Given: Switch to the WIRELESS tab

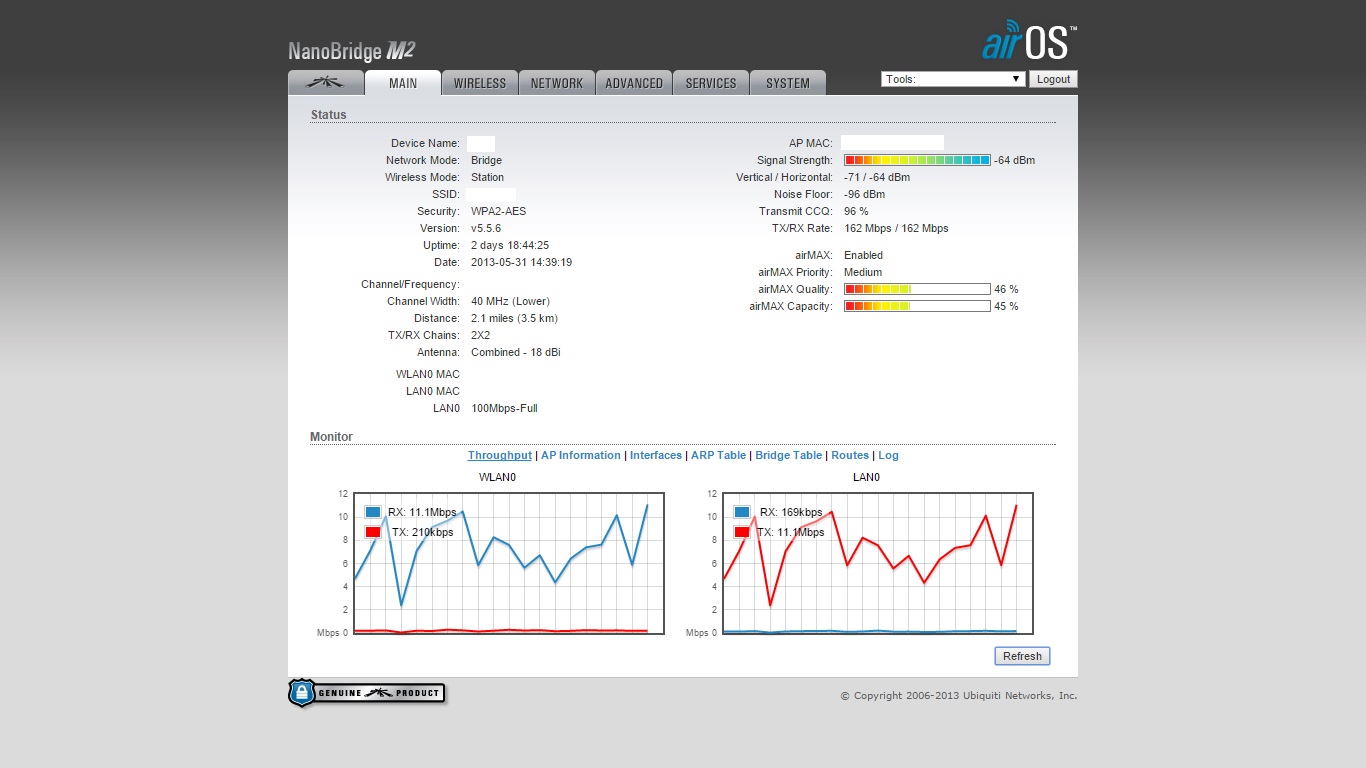Looking at the screenshot, I should (x=480, y=83).
